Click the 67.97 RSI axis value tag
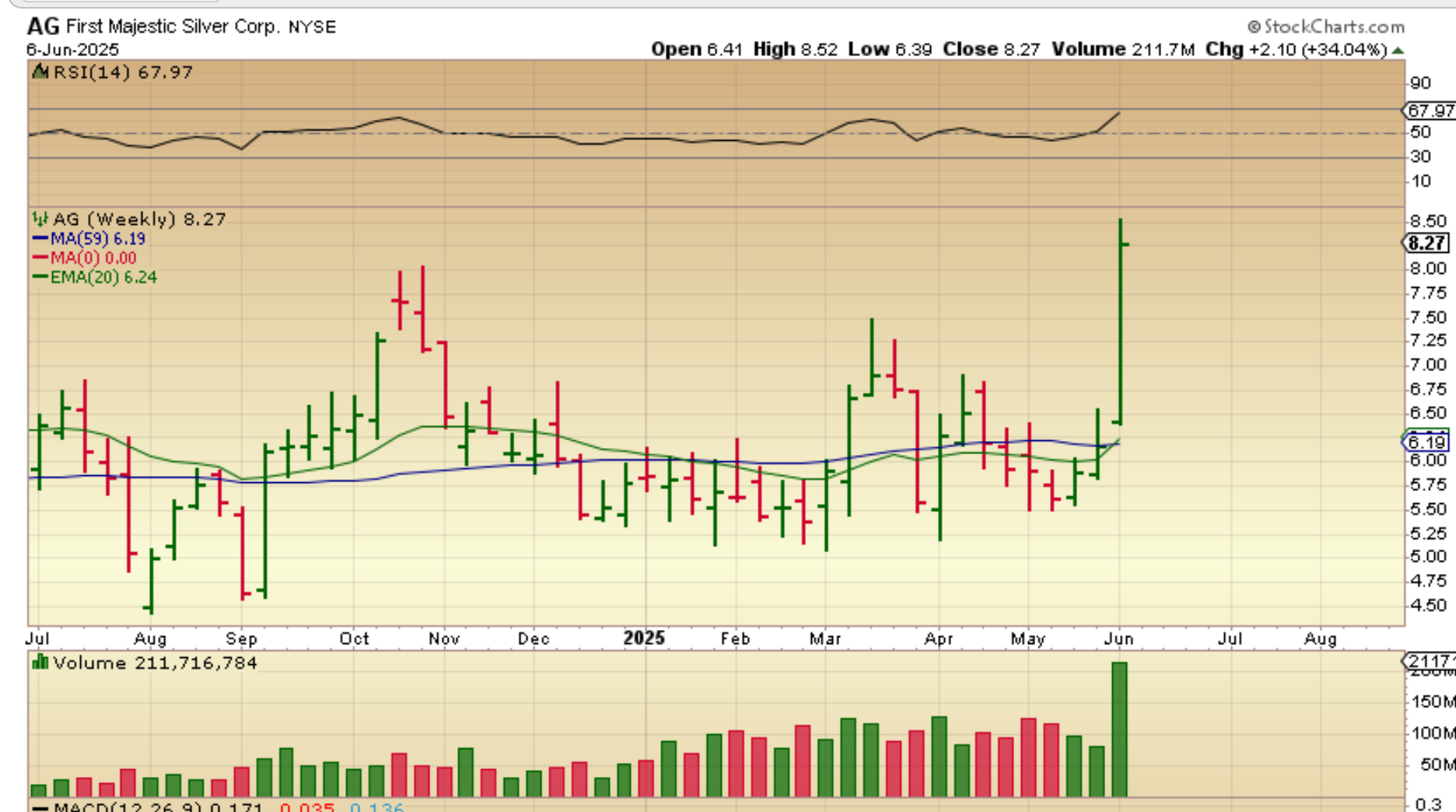This screenshot has width=1456, height=812. click(x=1430, y=110)
